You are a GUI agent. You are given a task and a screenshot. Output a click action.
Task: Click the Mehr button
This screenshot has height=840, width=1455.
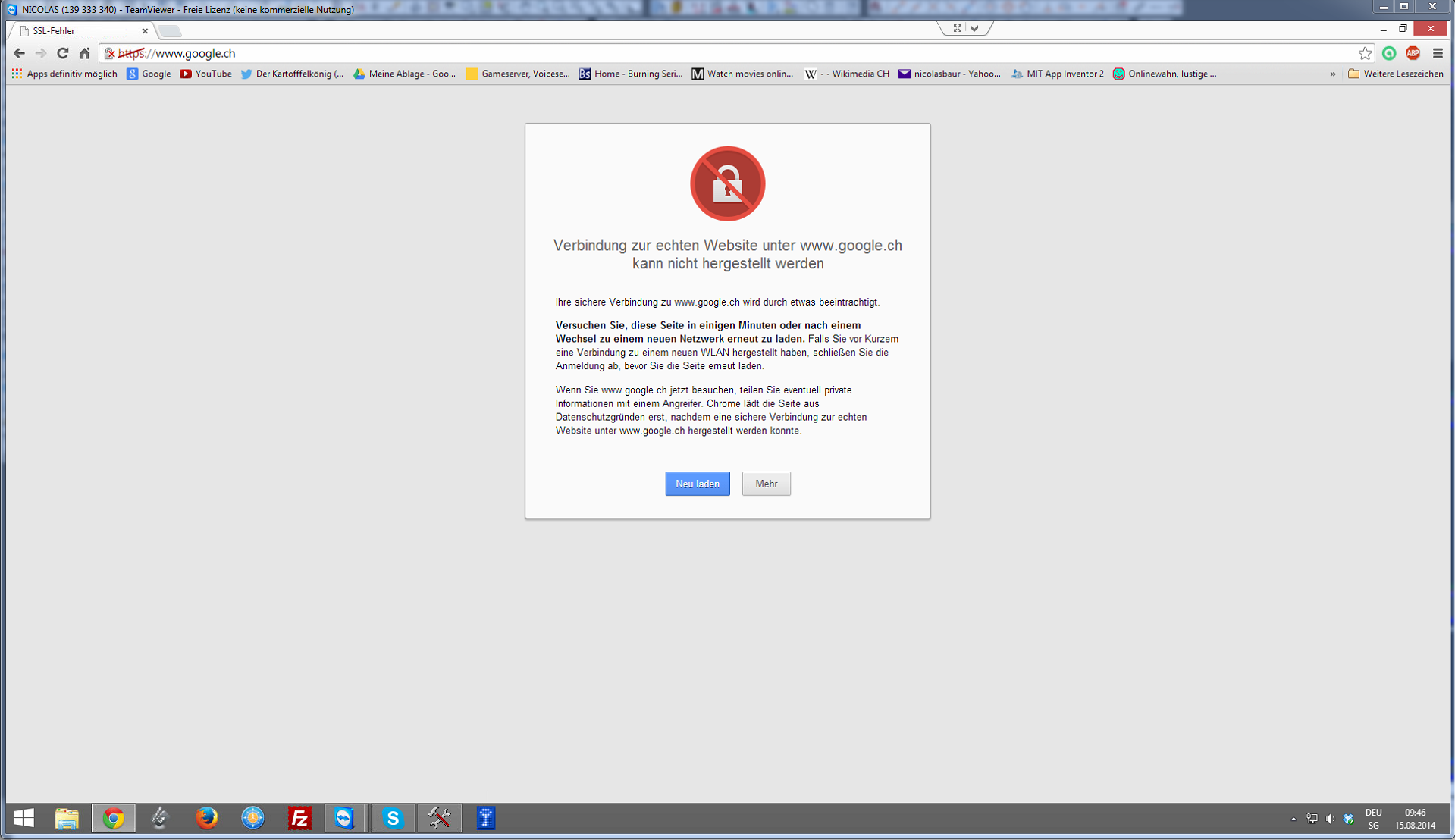(767, 484)
